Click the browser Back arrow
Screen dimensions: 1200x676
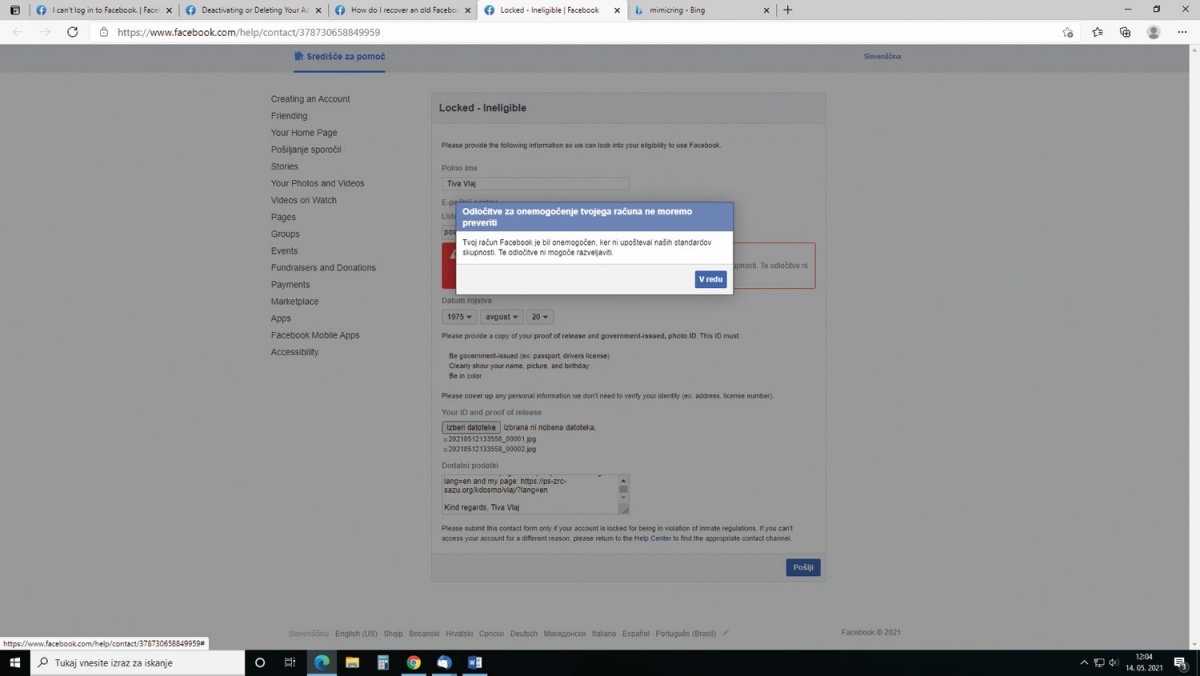(17, 32)
